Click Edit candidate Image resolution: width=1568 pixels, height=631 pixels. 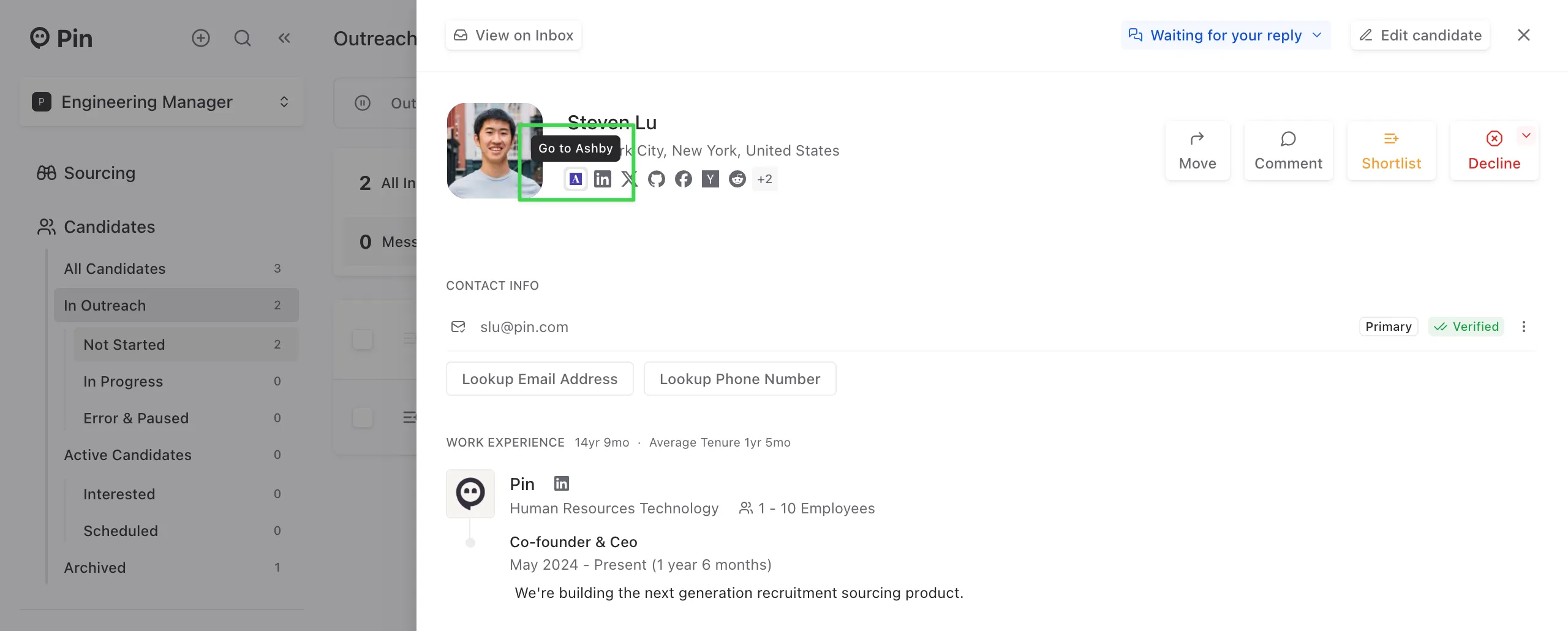pos(1420,35)
